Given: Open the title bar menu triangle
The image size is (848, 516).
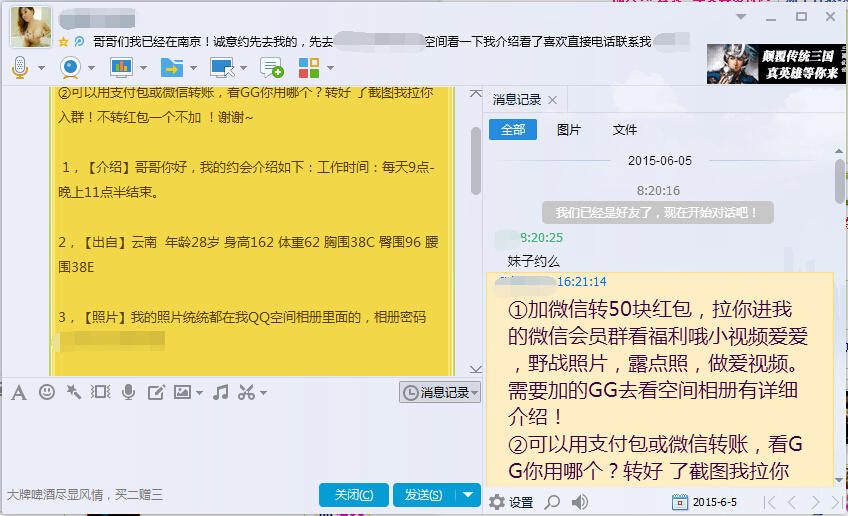Looking at the screenshot, I should (x=741, y=17).
